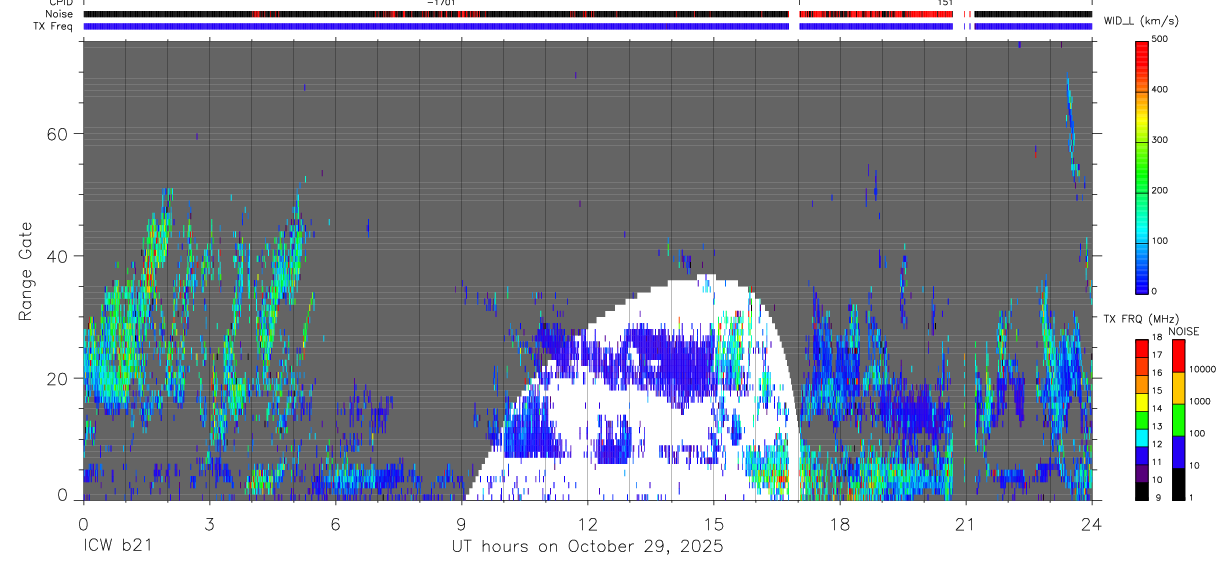Click the UT hours on October 29, 2025 label

pyautogui.click(x=587, y=547)
